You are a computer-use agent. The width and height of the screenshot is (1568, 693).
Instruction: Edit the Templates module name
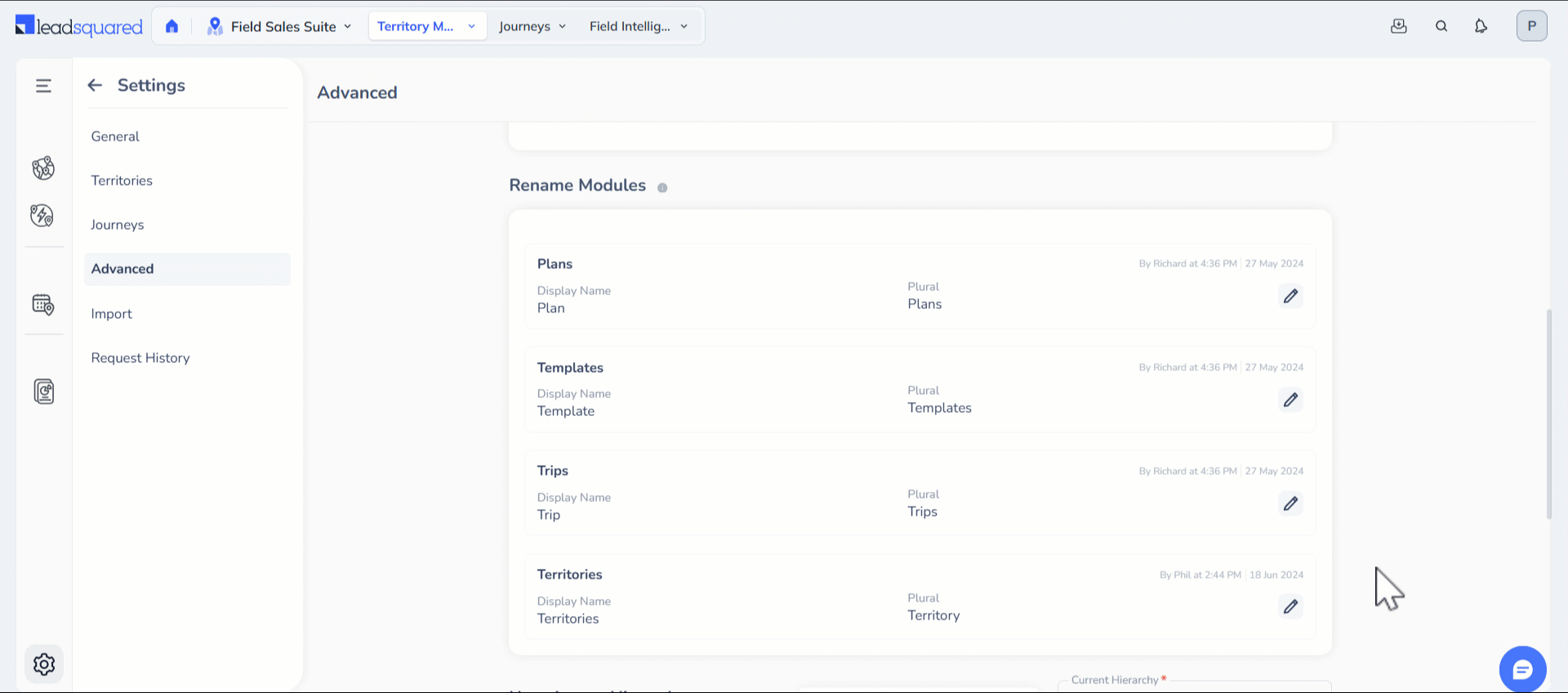coord(1290,400)
